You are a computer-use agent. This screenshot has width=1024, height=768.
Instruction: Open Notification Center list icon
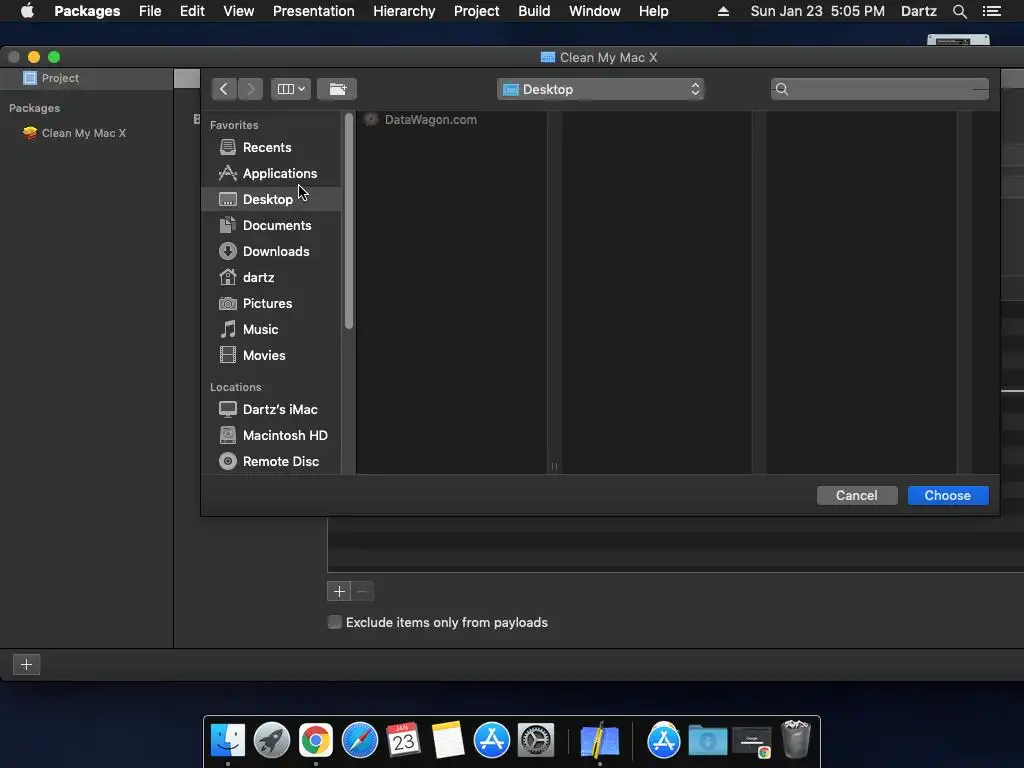[992, 11]
